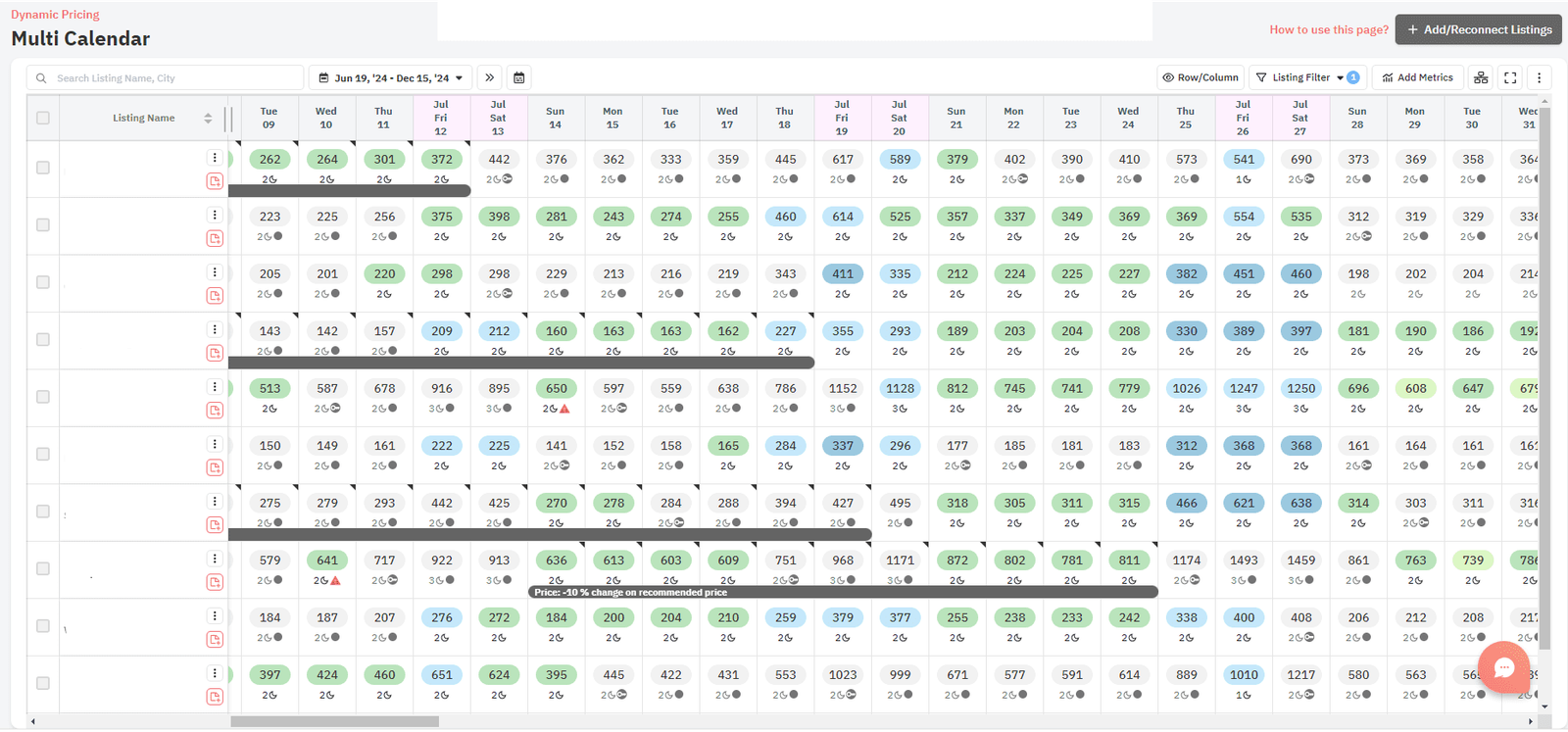The width and height of the screenshot is (1568, 732).
Task: Tick checkbox for row priced 262 on Tue 09
Action: coord(43,168)
